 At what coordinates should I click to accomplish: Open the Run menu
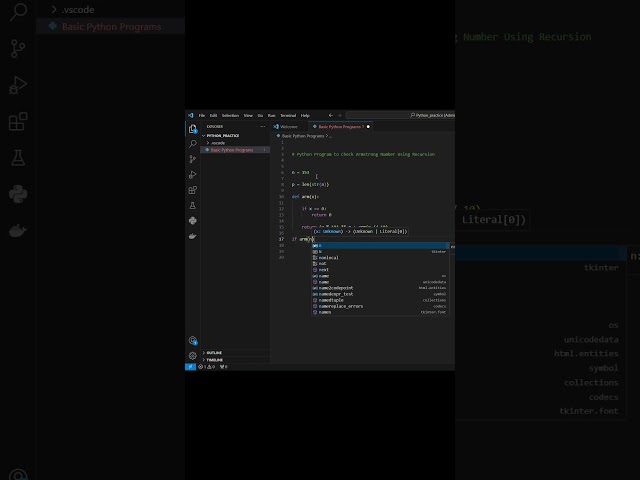coord(271,116)
